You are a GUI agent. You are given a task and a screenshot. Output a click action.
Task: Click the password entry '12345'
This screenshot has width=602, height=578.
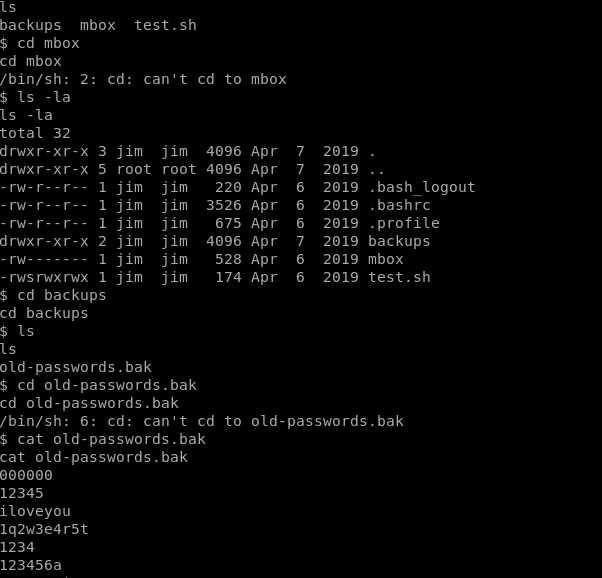click(x=22, y=494)
